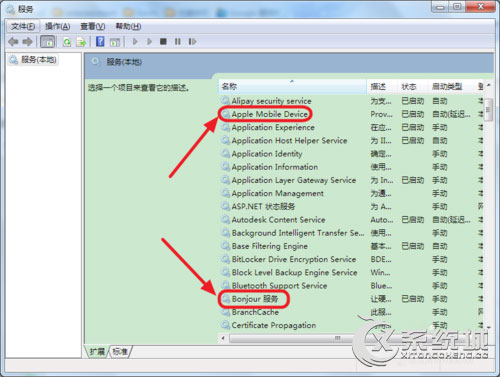Viewport: 500px width, 377px height.
Task: Select BranchCache service row
Action: (x=352, y=312)
